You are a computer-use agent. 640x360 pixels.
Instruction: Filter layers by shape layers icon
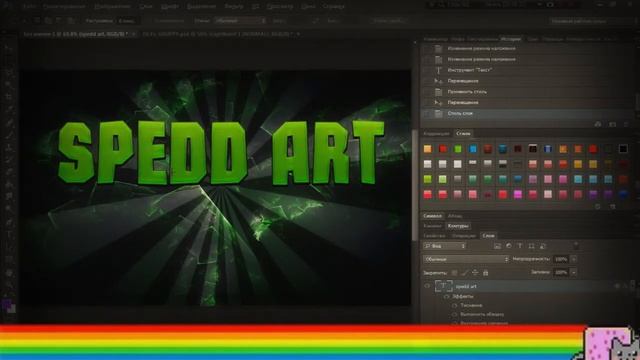(531, 246)
